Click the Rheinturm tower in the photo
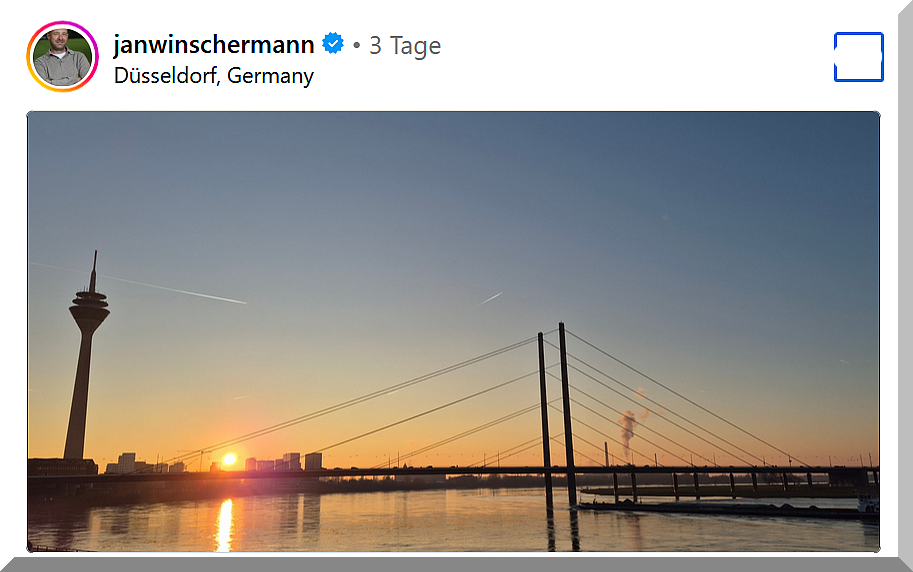This screenshot has width=913, height=572. (x=86, y=355)
